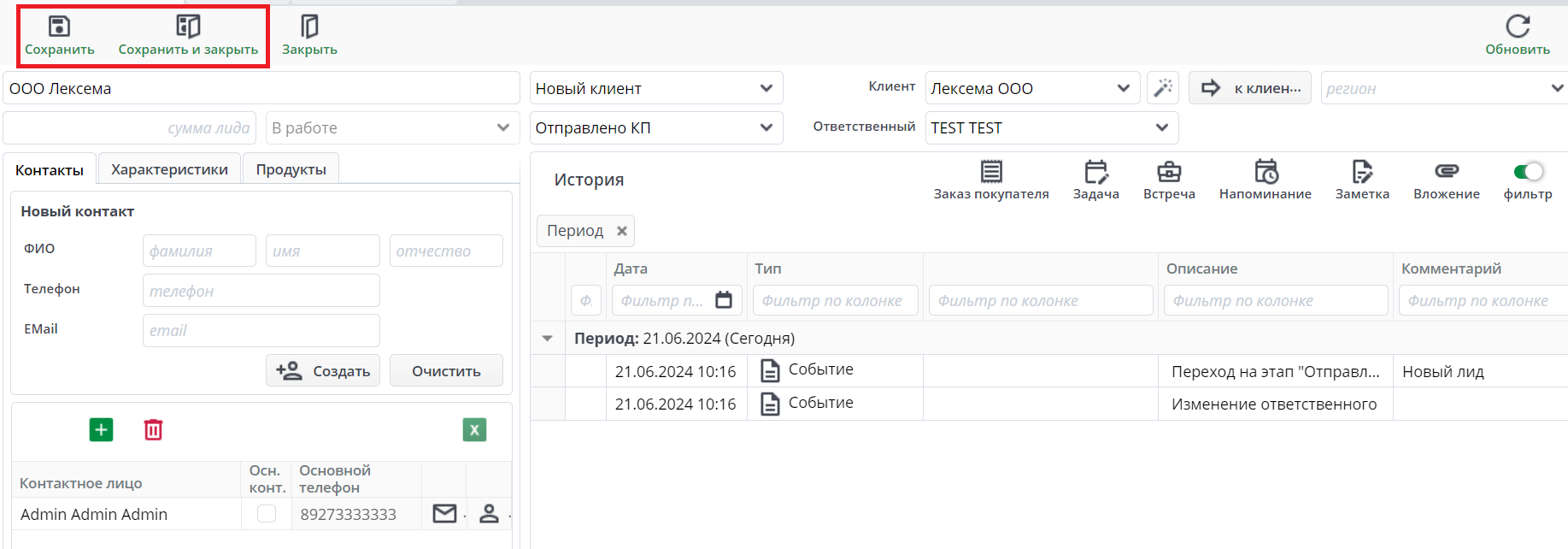Attach a file via Вложение icon
The height and width of the screenshot is (549, 1568).
click(1446, 173)
